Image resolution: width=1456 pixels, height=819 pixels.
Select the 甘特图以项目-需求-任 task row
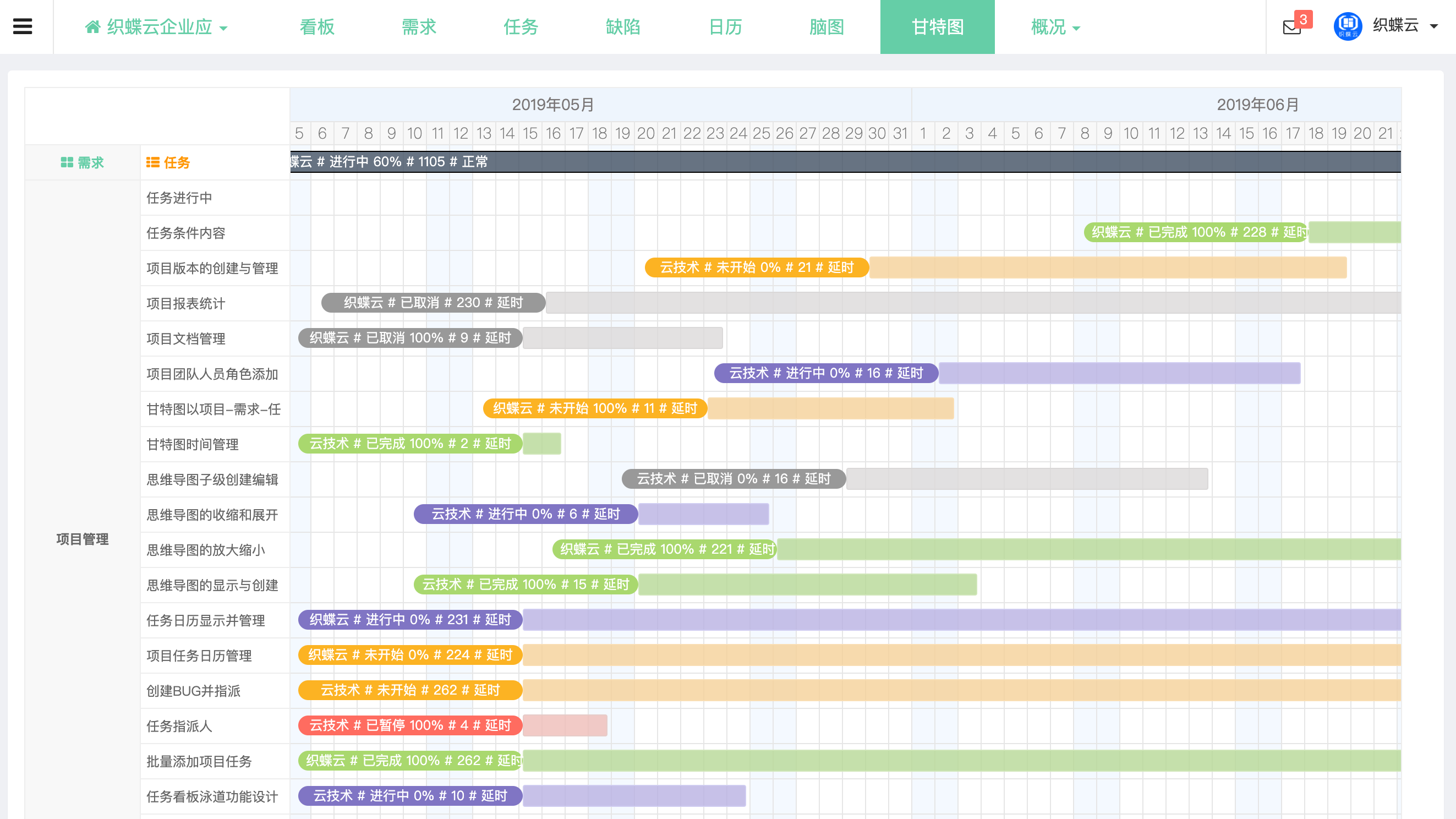coord(215,409)
